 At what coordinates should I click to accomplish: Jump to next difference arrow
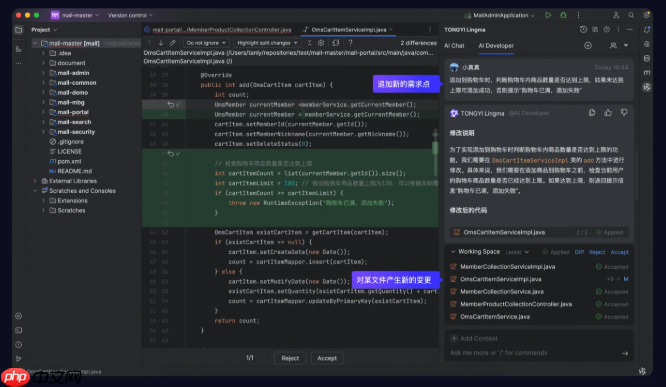click(x=161, y=43)
